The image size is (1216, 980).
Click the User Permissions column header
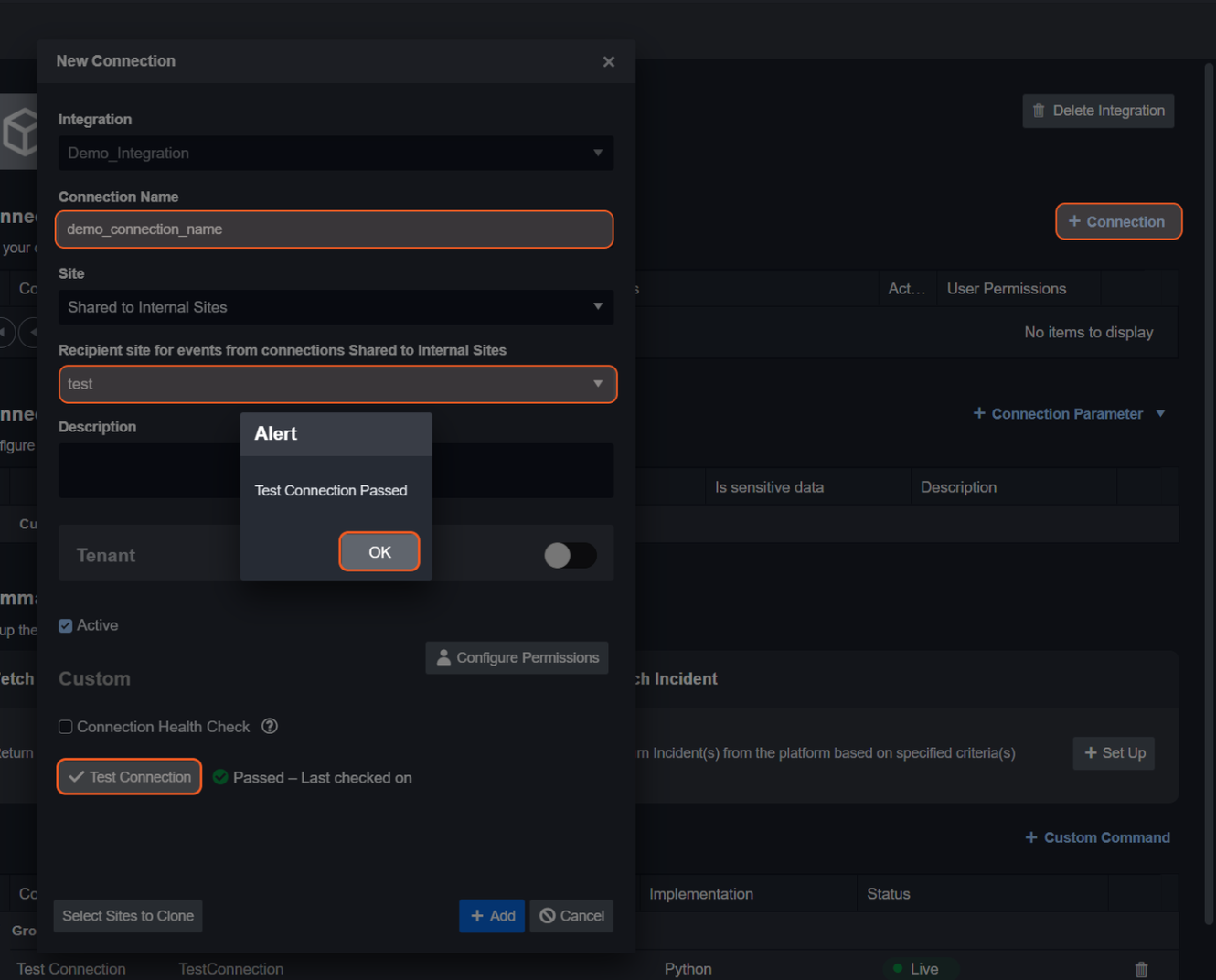click(1006, 289)
